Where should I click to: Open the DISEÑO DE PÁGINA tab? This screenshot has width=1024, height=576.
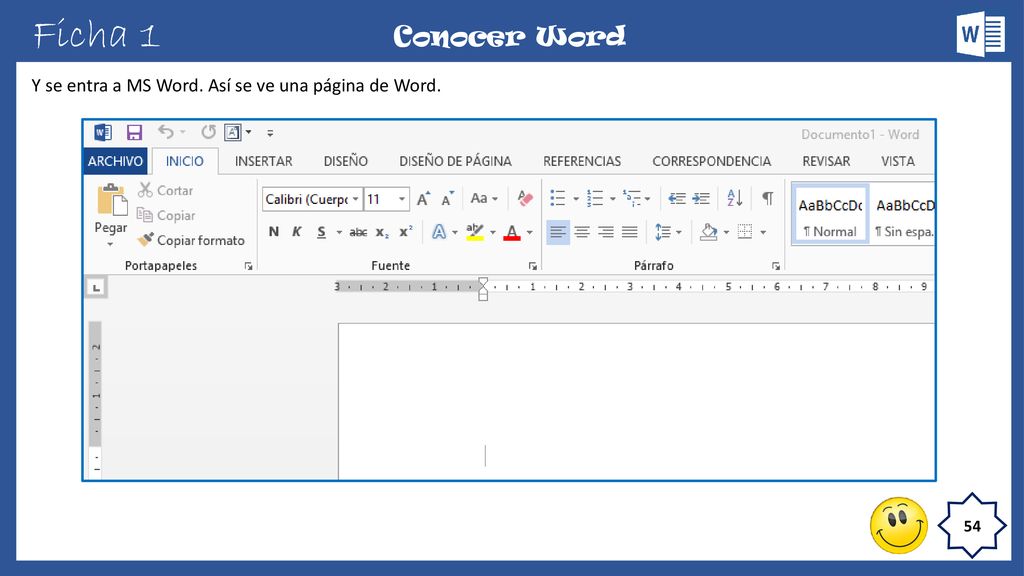coord(455,161)
